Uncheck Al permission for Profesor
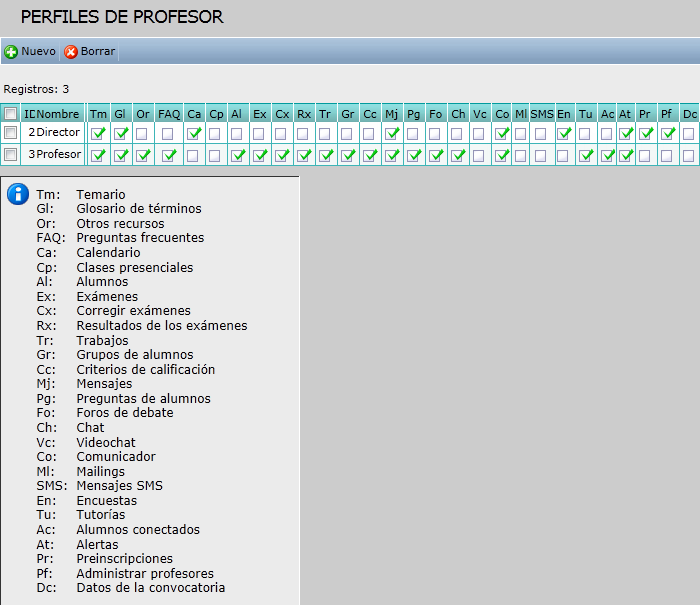Viewport: 700px width, 605px height. coord(238,155)
